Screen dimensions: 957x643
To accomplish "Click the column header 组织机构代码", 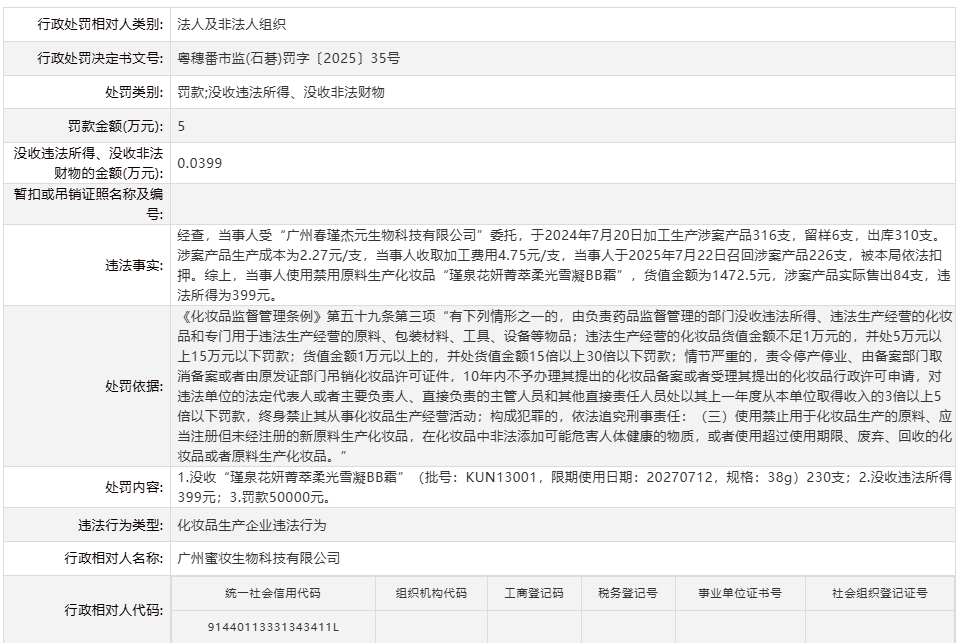I will point(431,593).
